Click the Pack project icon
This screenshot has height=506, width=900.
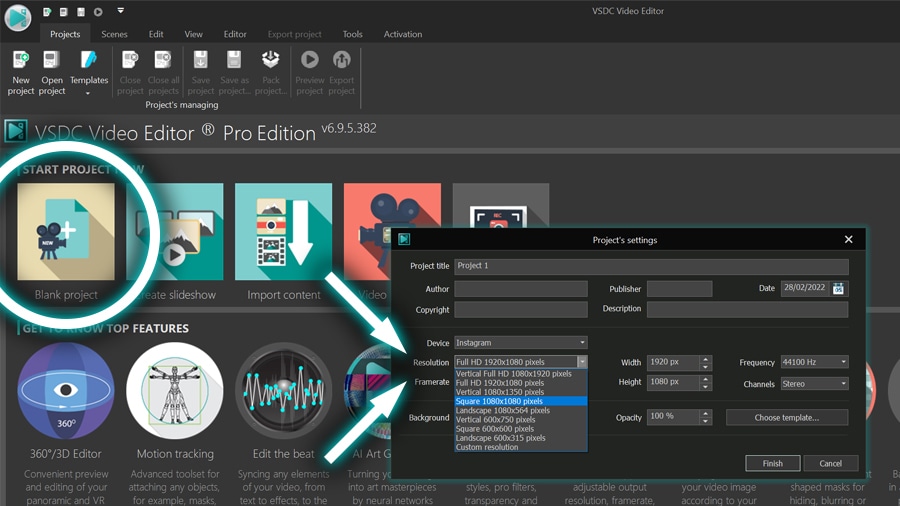(x=270, y=60)
